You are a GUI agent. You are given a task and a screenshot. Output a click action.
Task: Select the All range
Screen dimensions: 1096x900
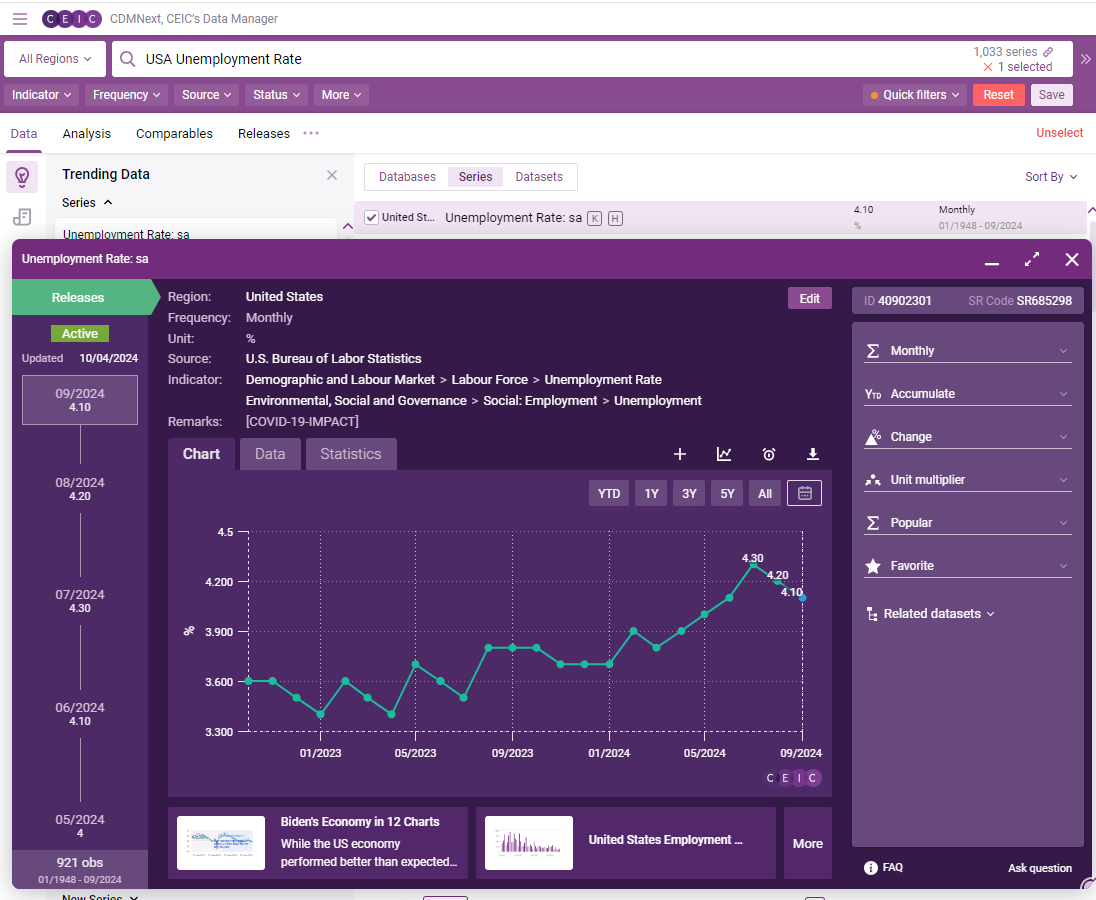765,493
